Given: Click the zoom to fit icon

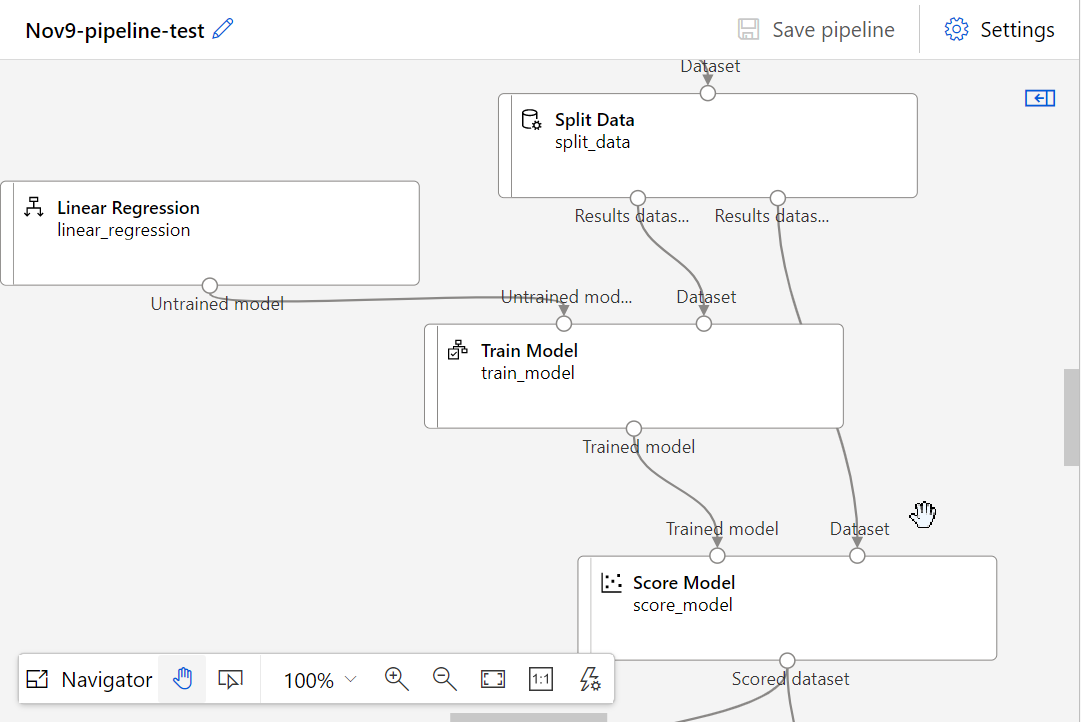Looking at the screenshot, I should click(493, 679).
